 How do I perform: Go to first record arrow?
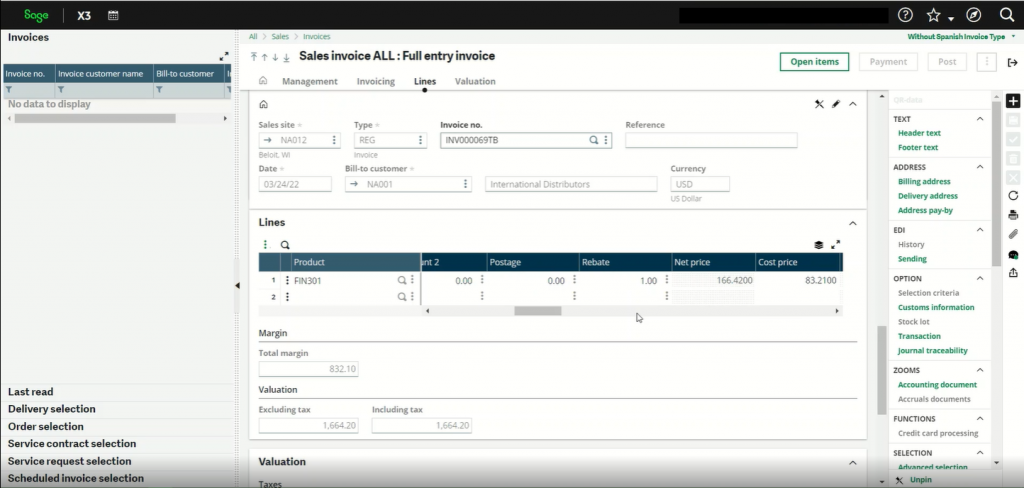(x=253, y=57)
